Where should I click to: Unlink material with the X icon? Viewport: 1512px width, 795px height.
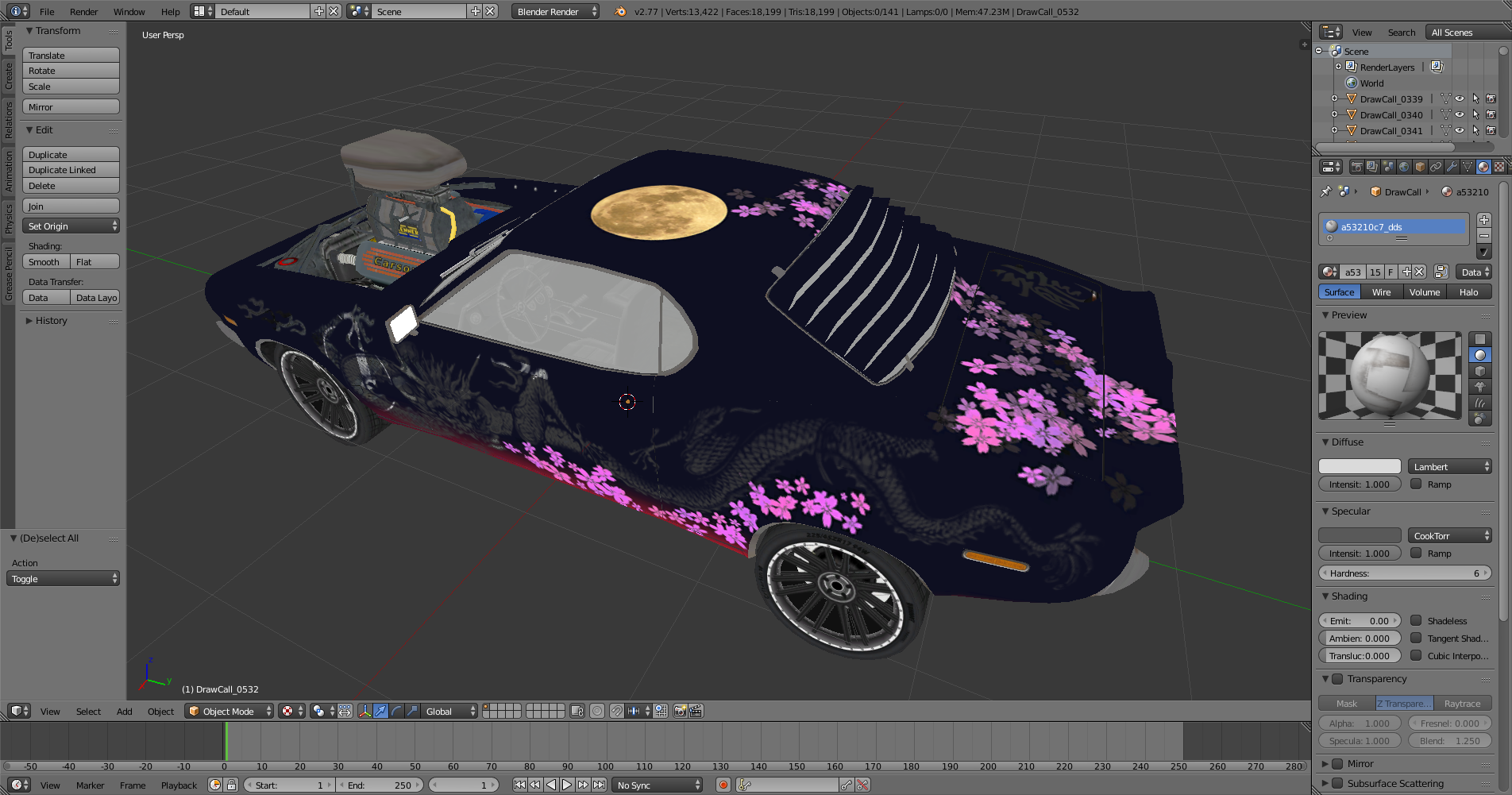click(1420, 272)
